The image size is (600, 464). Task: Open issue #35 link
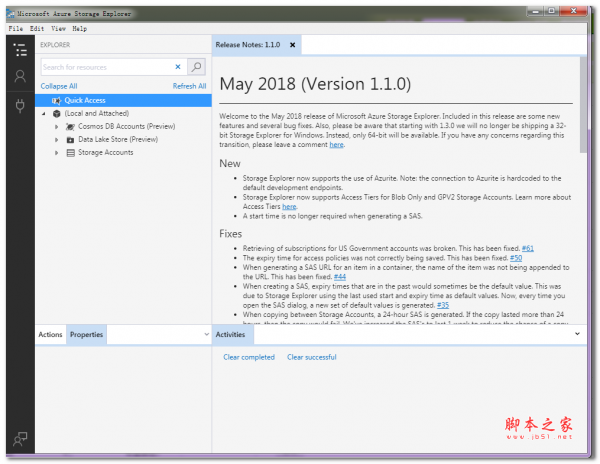[443, 305]
